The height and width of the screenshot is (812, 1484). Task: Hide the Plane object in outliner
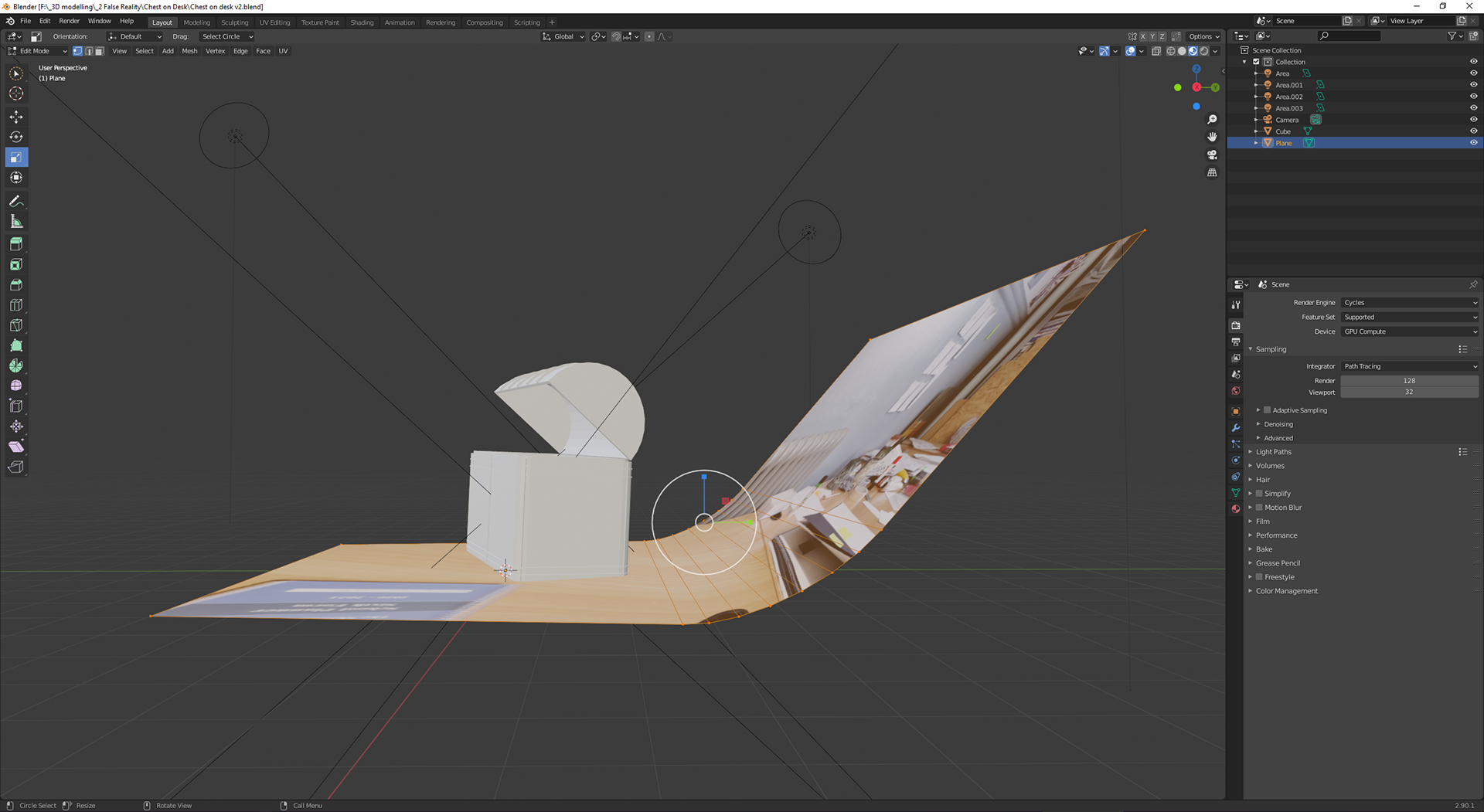tap(1473, 143)
